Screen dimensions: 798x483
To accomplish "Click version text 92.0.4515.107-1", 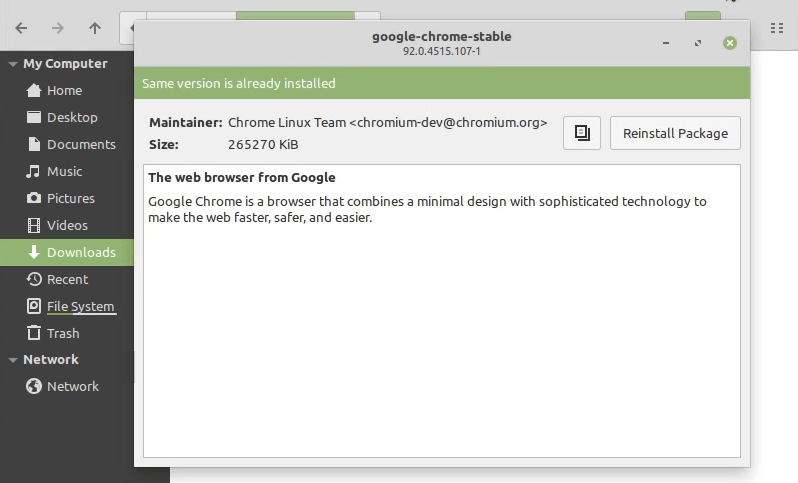I will click(442, 51).
